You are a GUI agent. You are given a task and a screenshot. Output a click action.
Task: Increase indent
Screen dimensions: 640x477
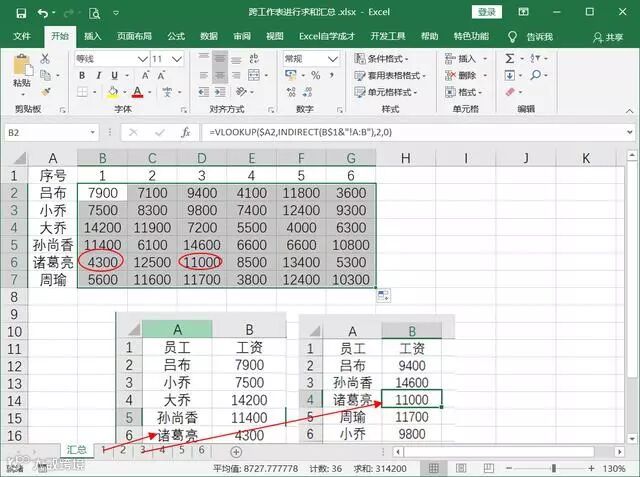pos(220,92)
